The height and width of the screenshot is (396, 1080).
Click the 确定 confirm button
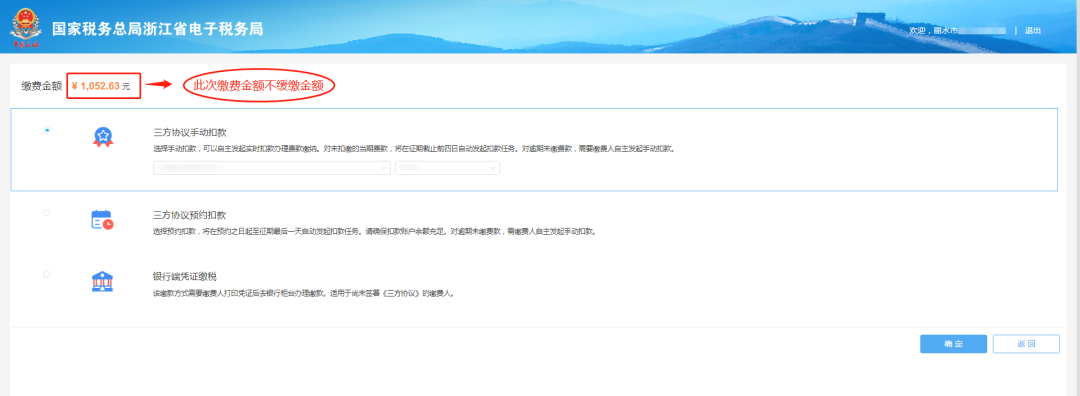pos(953,344)
